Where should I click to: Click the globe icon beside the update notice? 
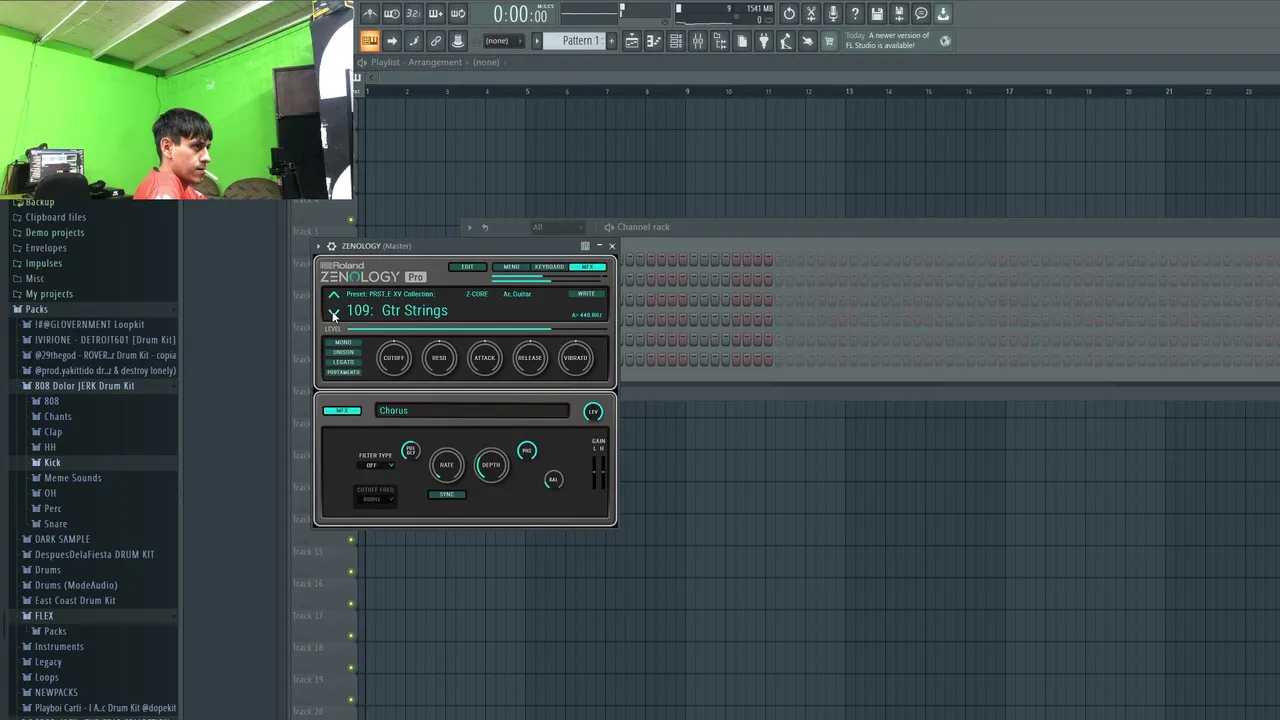coord(945,41)
